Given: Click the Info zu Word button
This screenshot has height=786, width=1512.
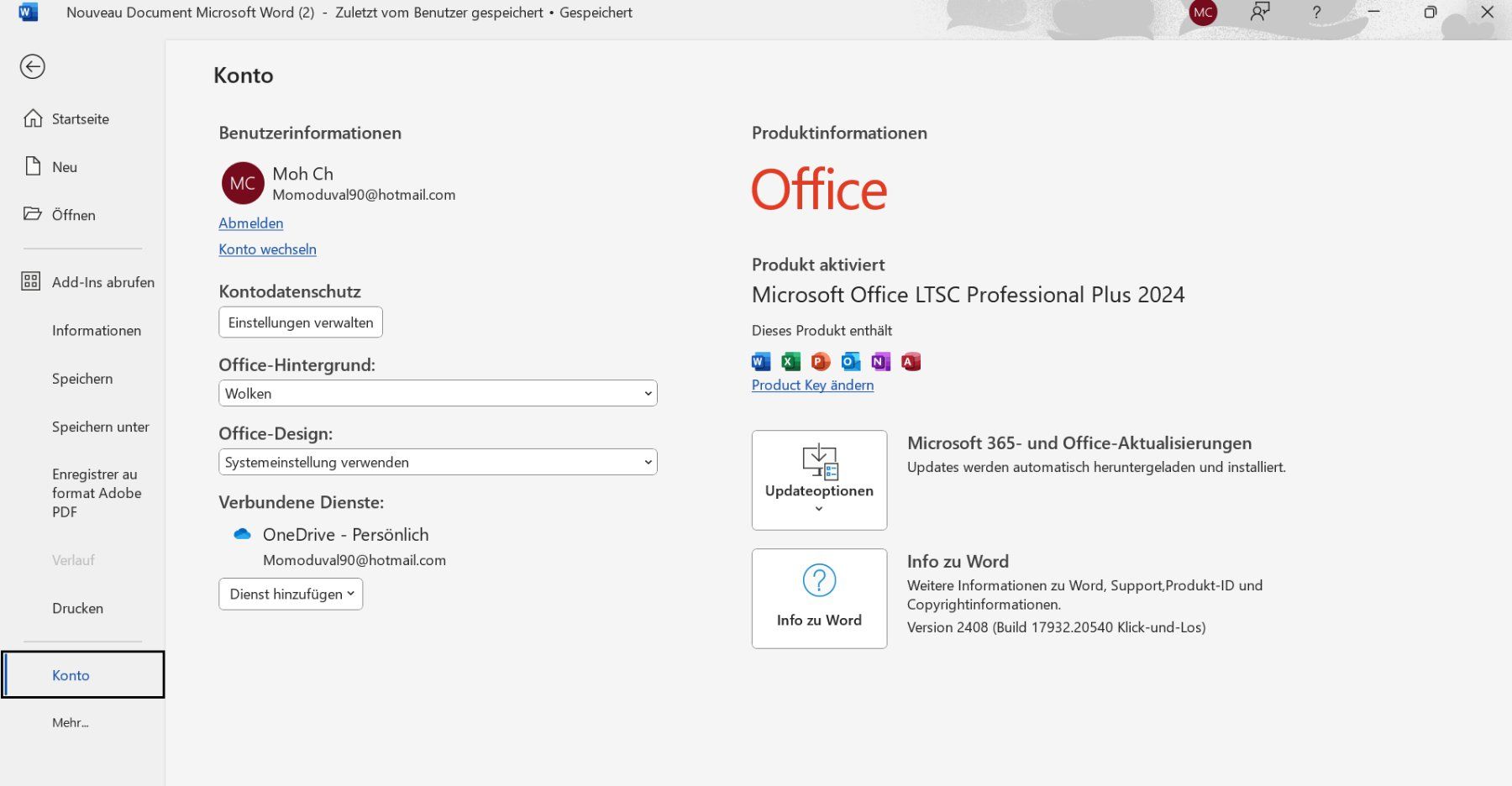Looking at the screenshot, I should [819, 598].
